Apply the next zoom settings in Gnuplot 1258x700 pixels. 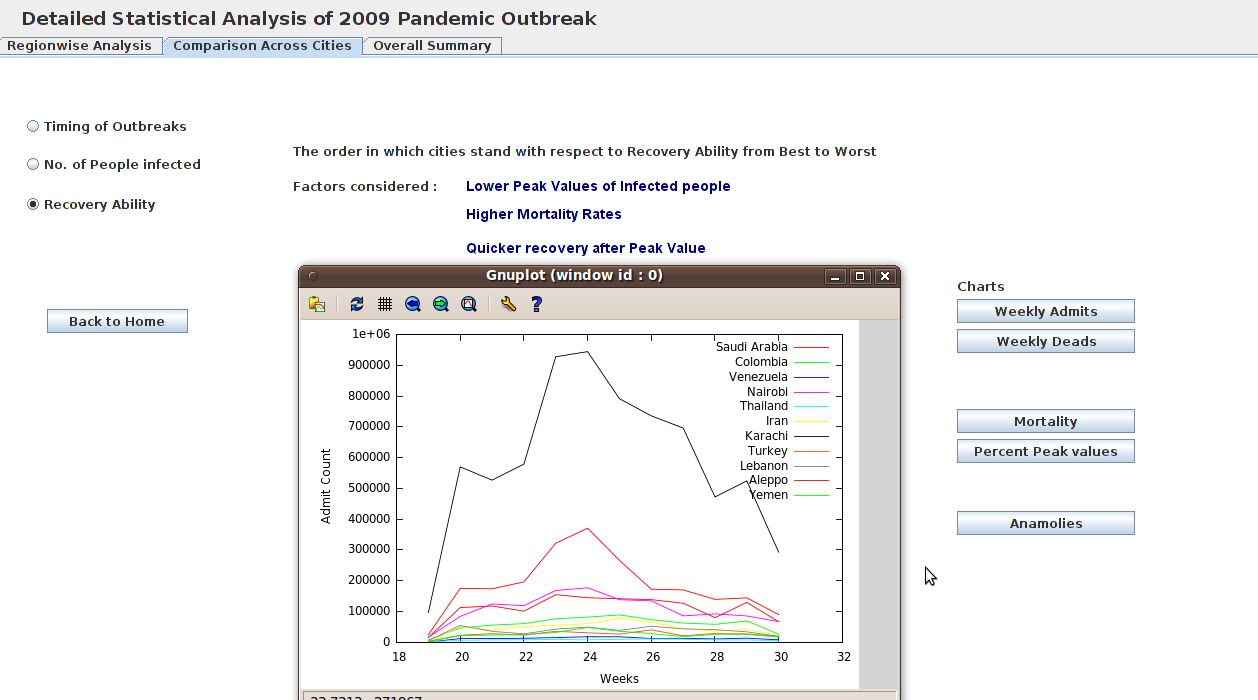click(x=441, y=304)
